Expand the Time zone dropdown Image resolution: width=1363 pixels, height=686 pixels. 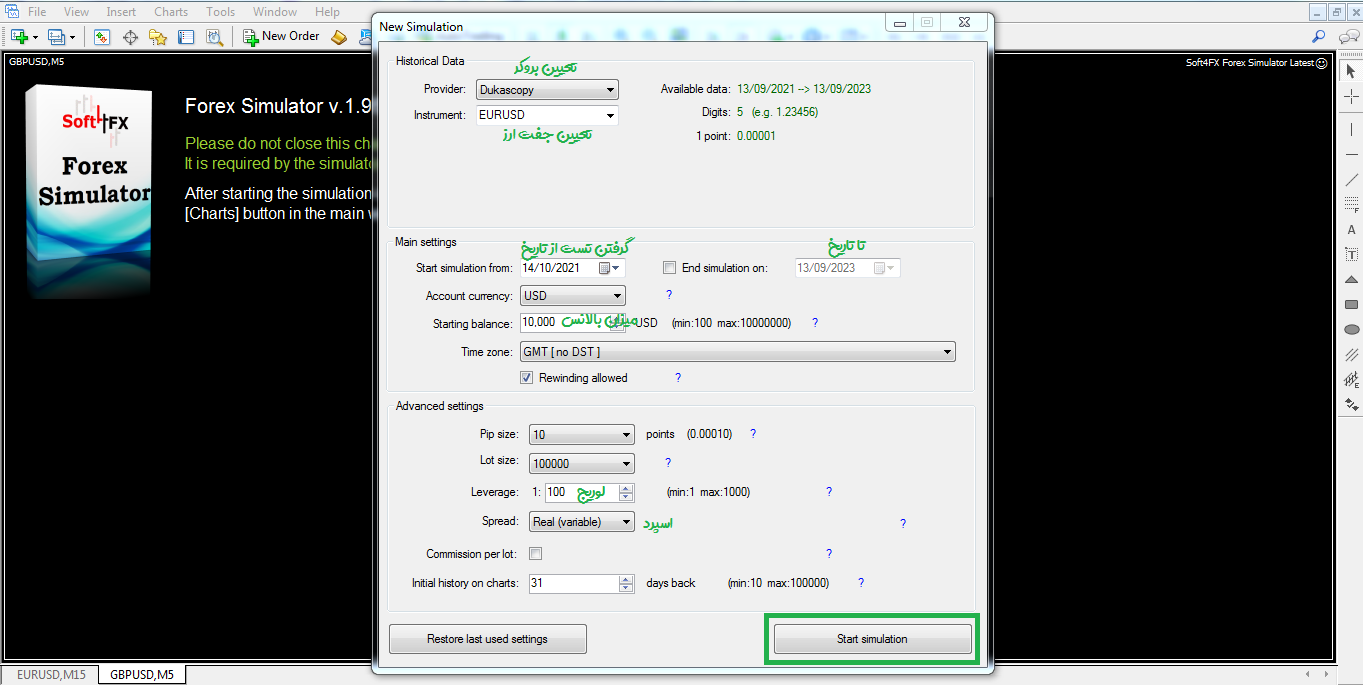tap(738, 352)
